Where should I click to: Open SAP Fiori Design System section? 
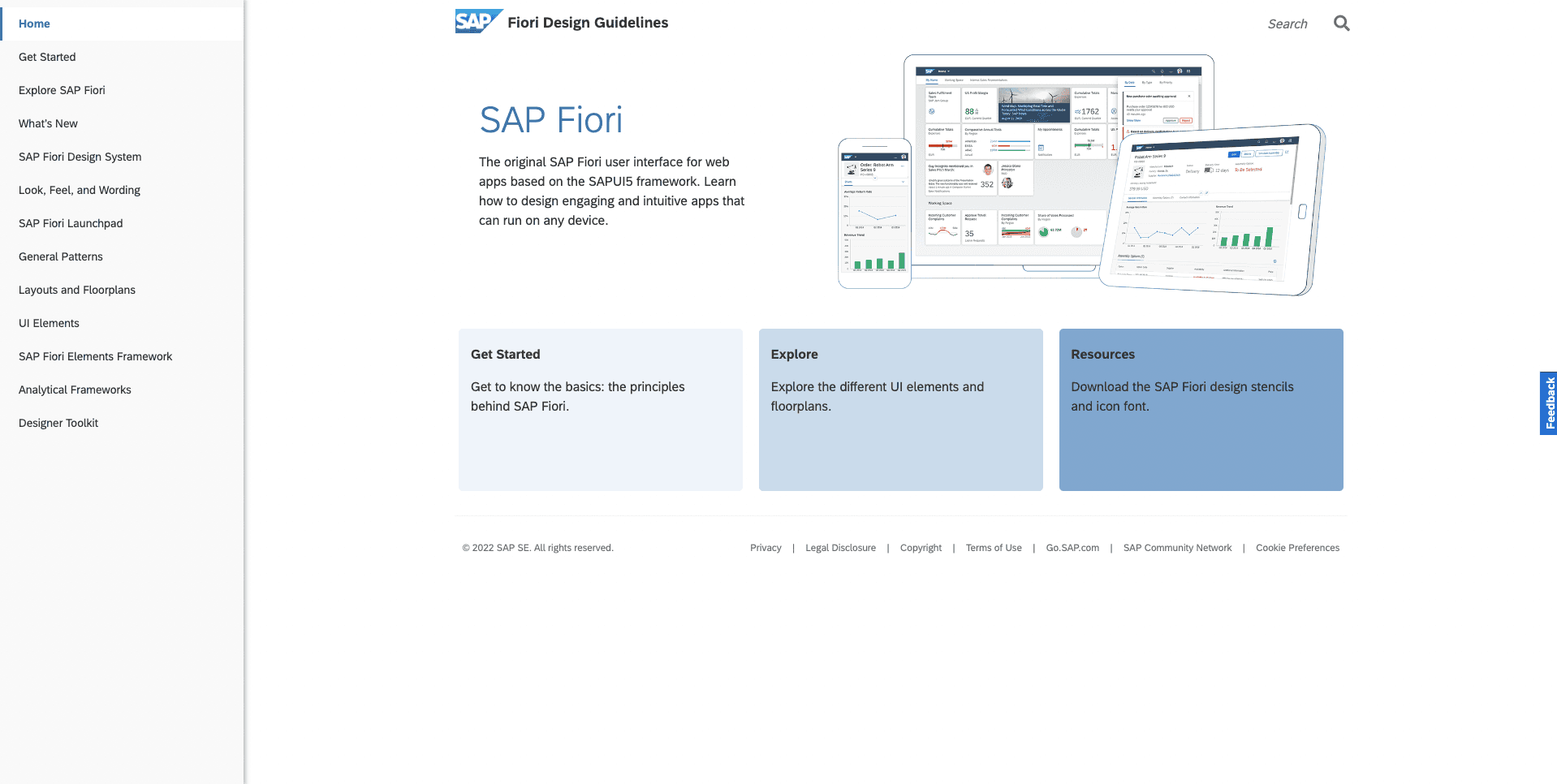[x=122, y=157]
